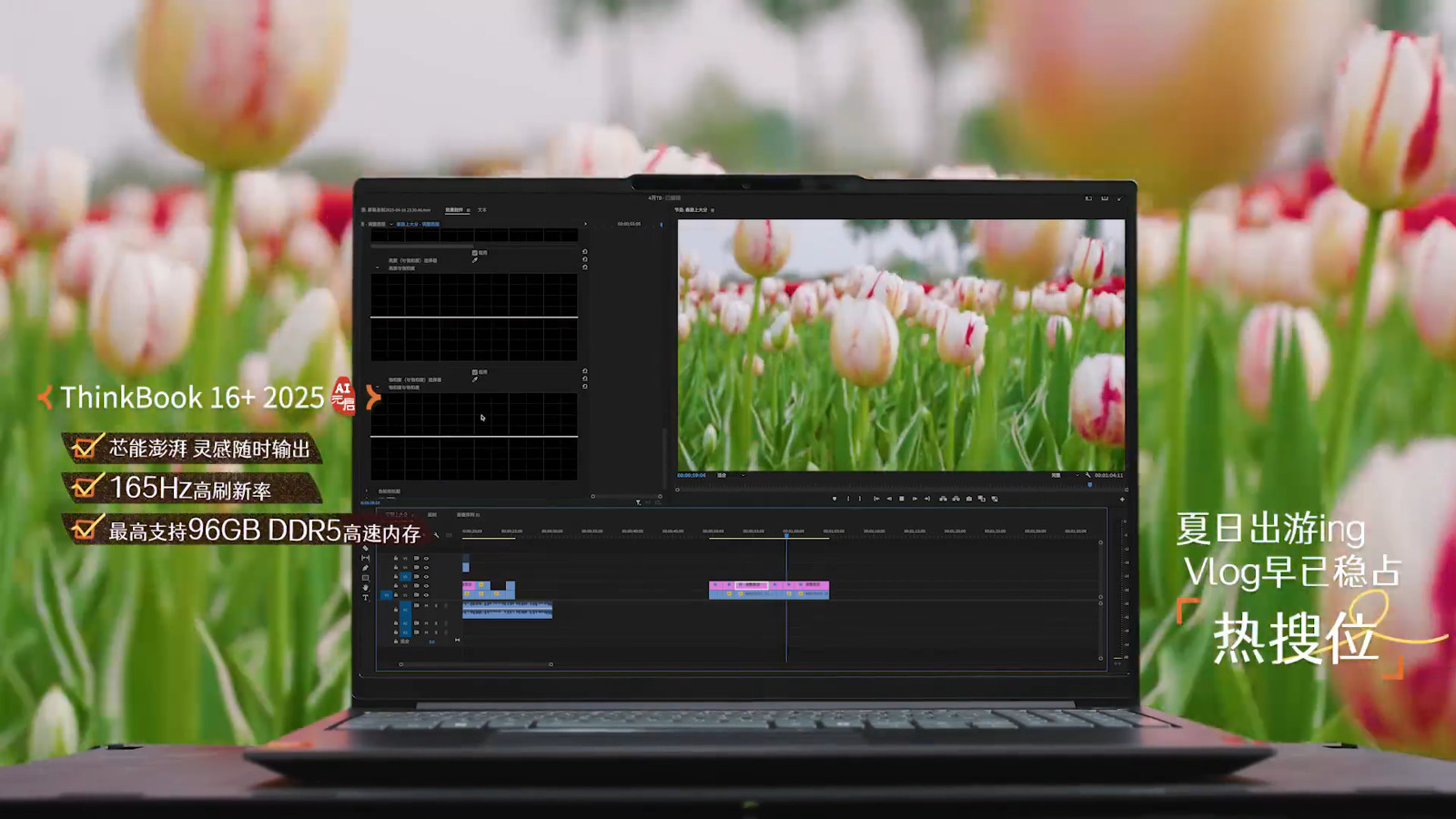Click the lower curve white line
The width and height of the screenshot is (1456, 819).
click(x=474, y=437)
